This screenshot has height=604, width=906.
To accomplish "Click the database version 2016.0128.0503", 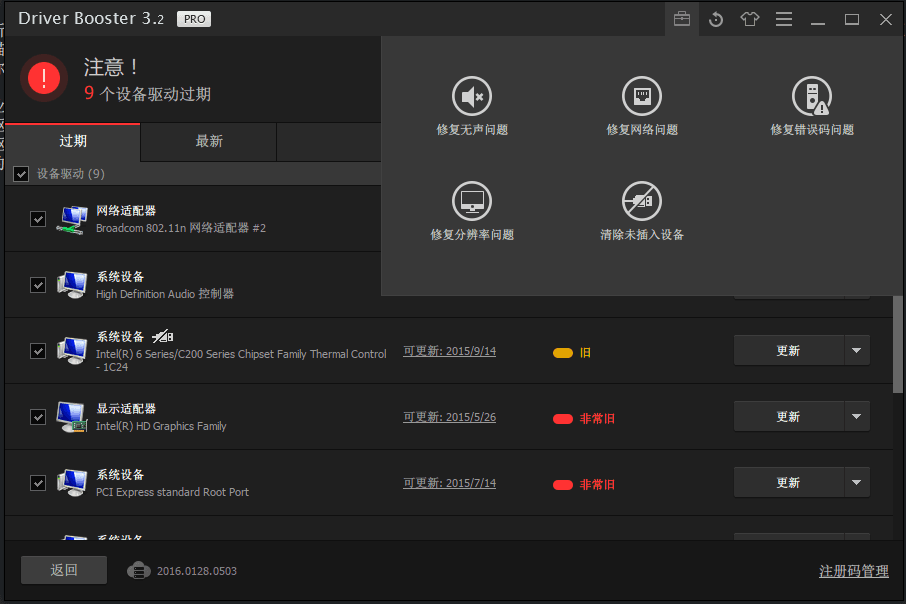I will click(x=196, y=571).
